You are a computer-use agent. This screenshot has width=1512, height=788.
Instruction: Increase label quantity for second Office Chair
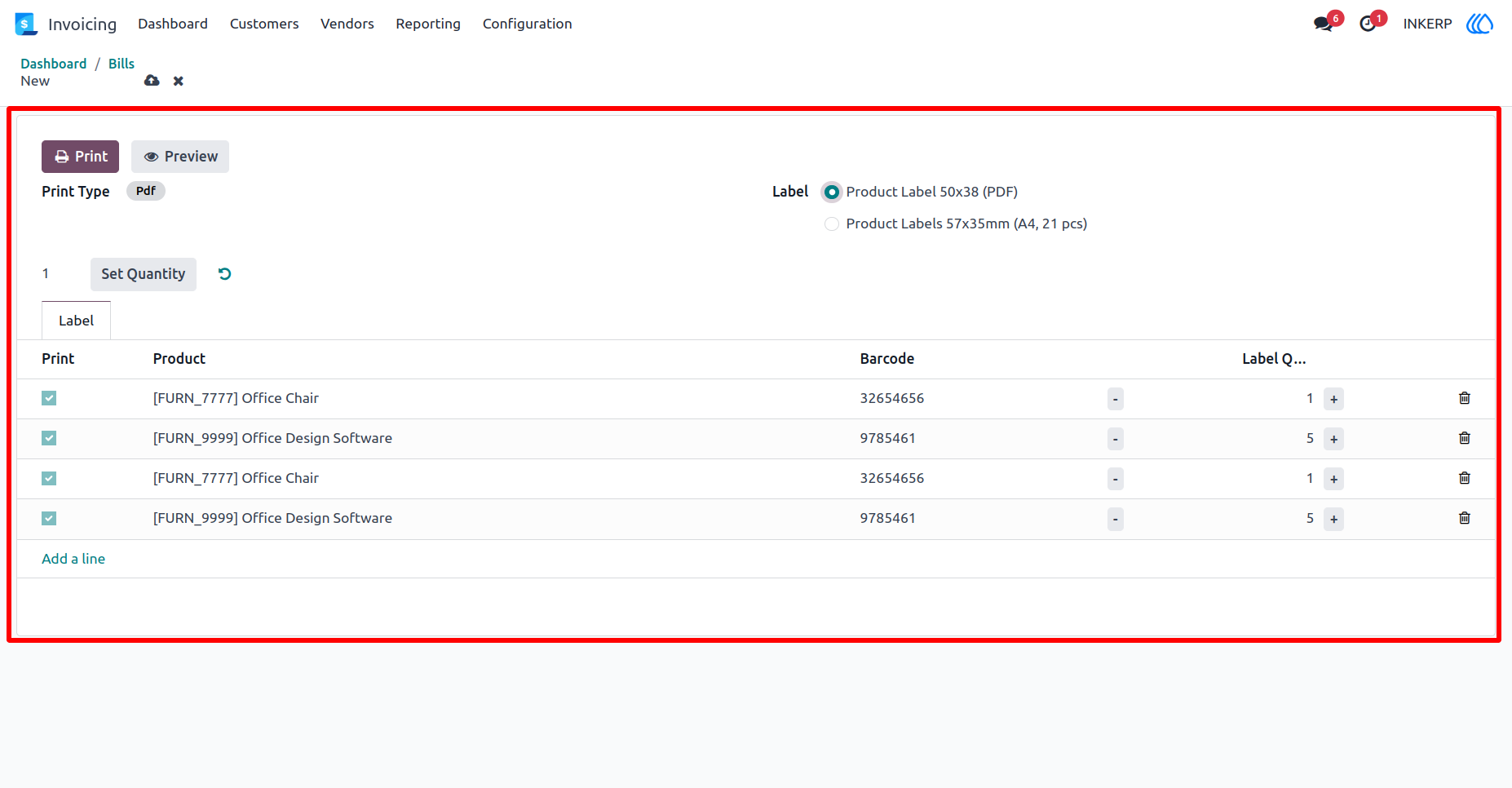point(1333,479)
